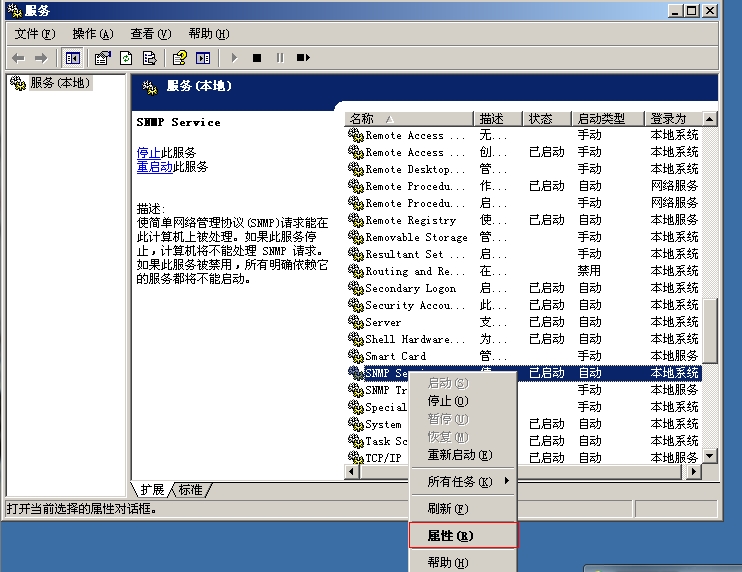Click the Refresh toolbar icon

(126, 58)
